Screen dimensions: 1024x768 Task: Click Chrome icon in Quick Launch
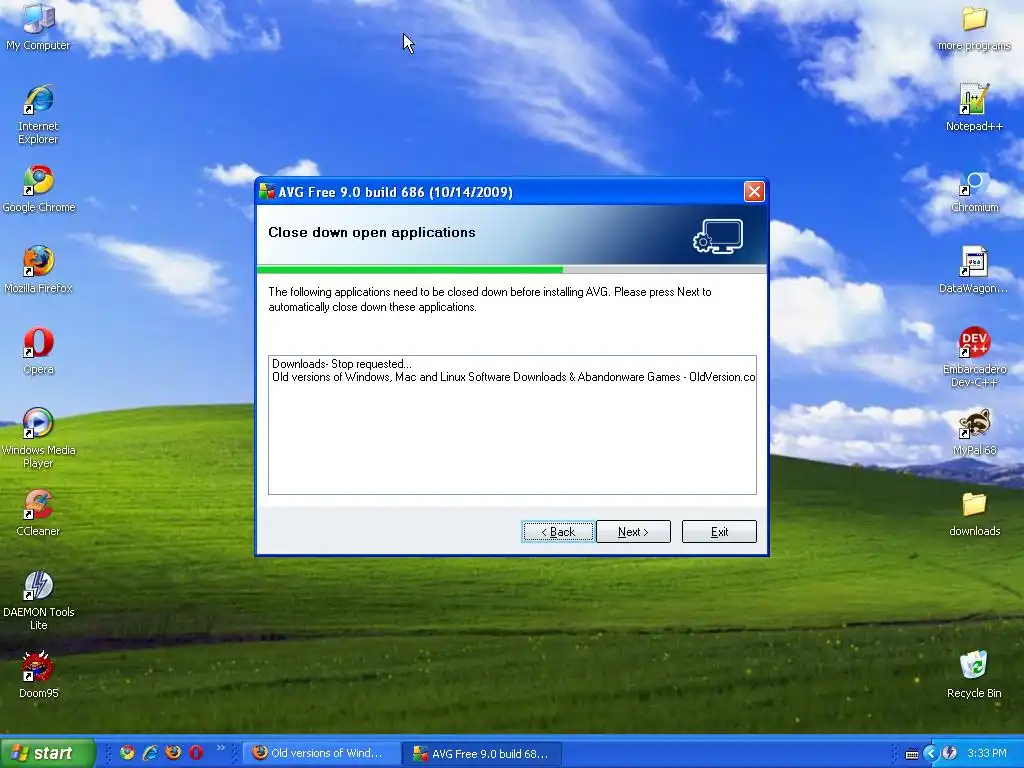(127, 752)
